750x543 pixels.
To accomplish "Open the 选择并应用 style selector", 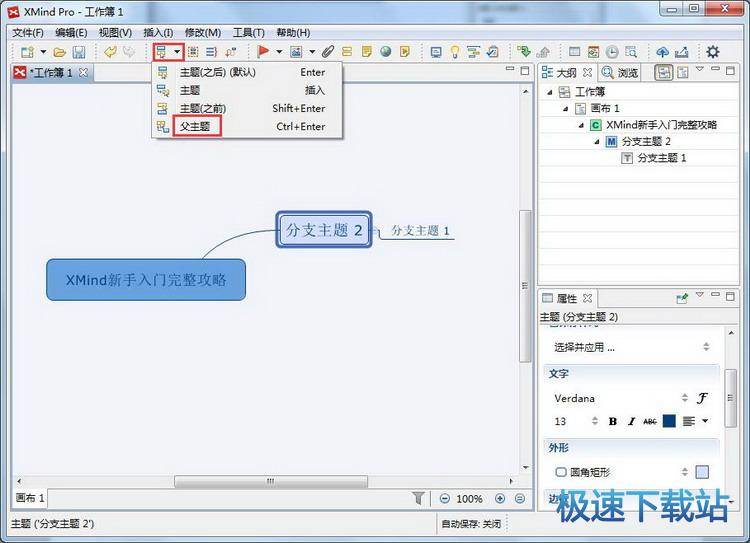I will 631,347.
